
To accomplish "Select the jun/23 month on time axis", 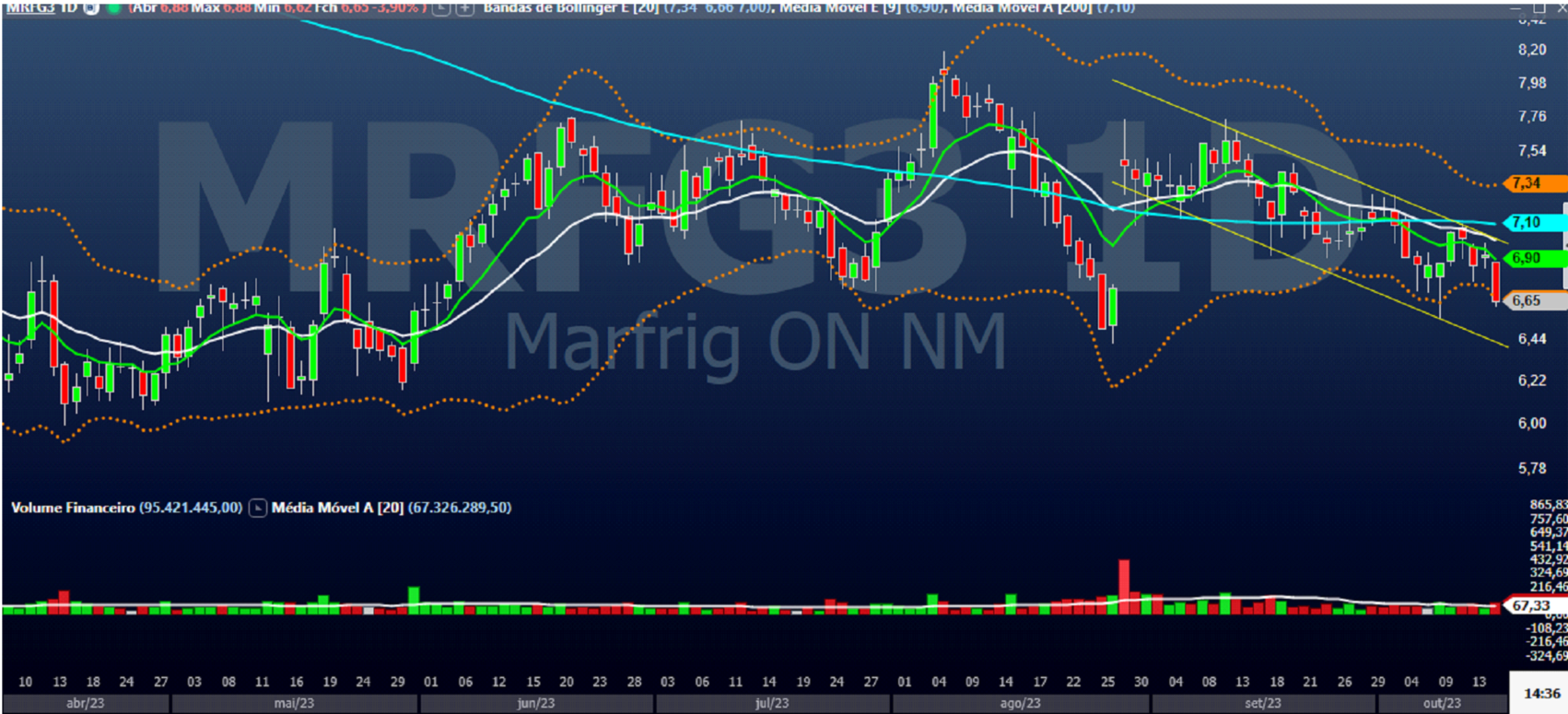I will click(535, 704).
